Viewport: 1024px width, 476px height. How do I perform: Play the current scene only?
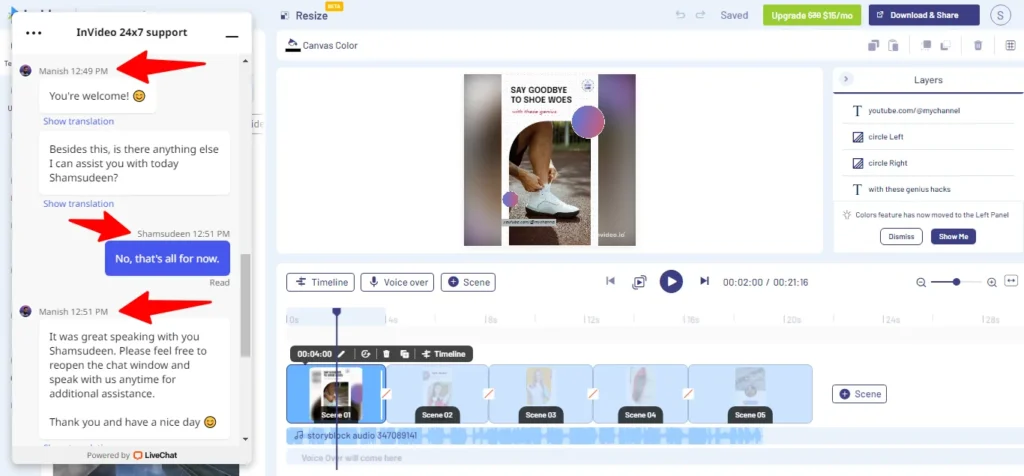coord(639,282)
